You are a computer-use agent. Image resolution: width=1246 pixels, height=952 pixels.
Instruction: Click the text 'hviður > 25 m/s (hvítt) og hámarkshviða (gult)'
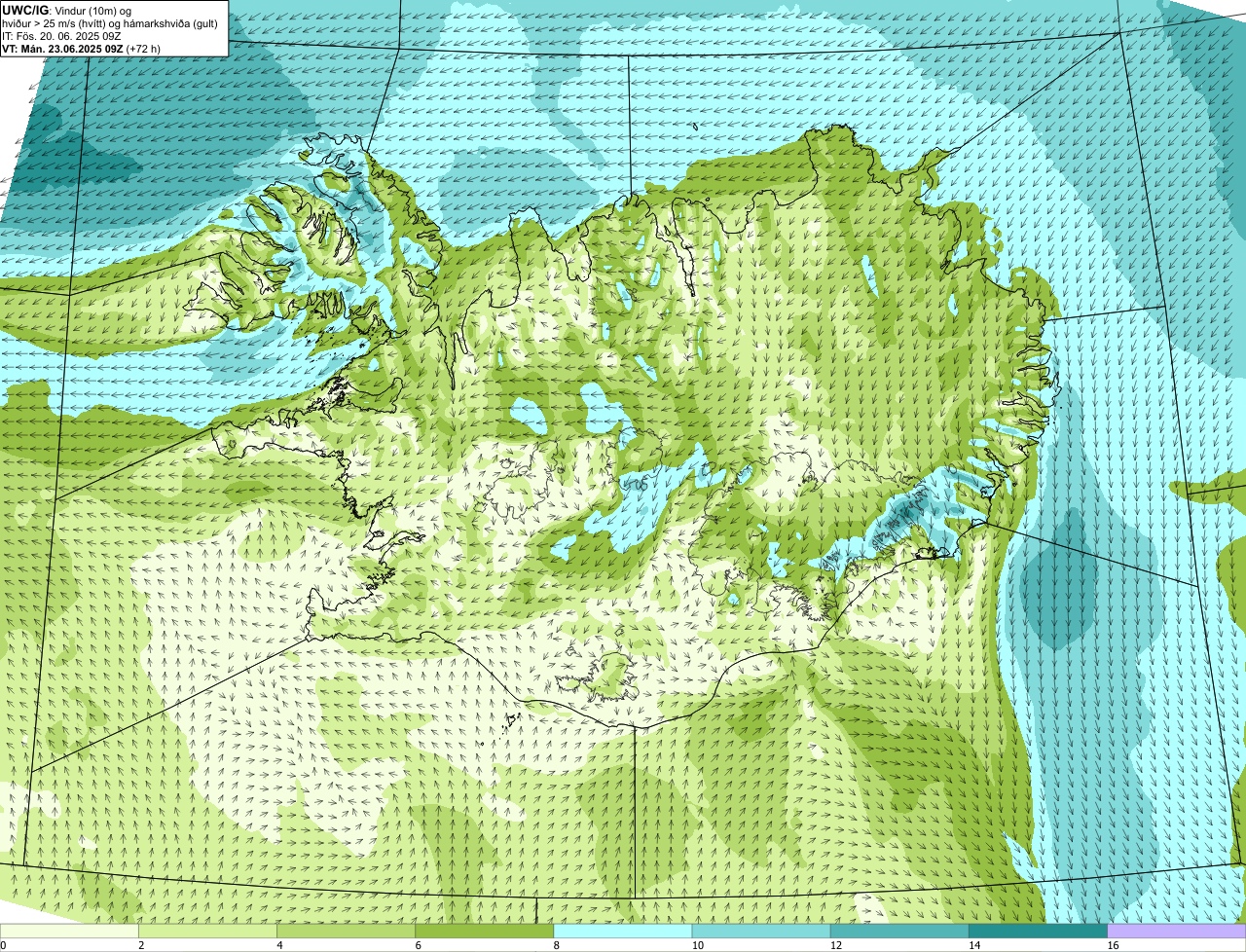point(110,22)
